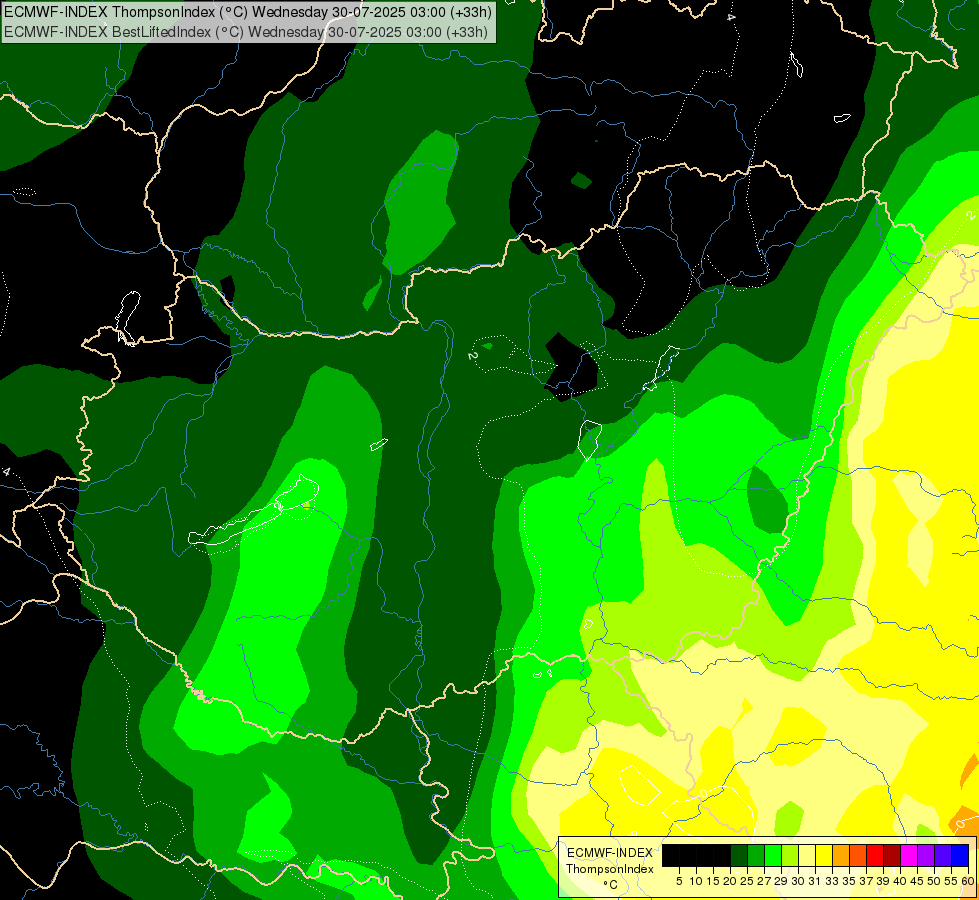Click legend scale value '60'
Screen dimensions: 979x900
point(968,881)
